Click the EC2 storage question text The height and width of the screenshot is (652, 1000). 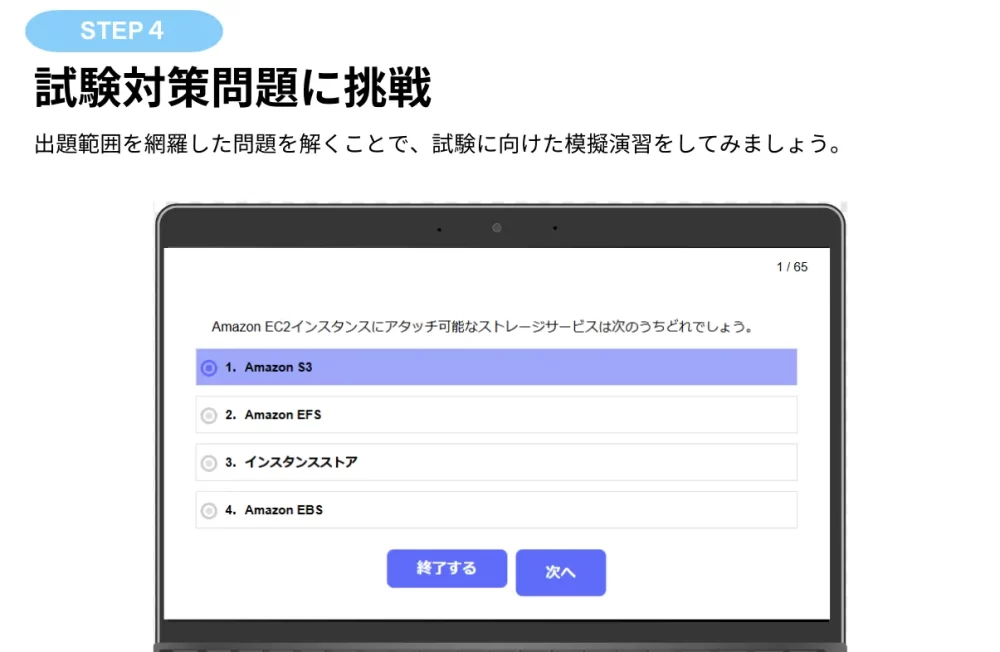pyautogui.click(x=482, y=327)
